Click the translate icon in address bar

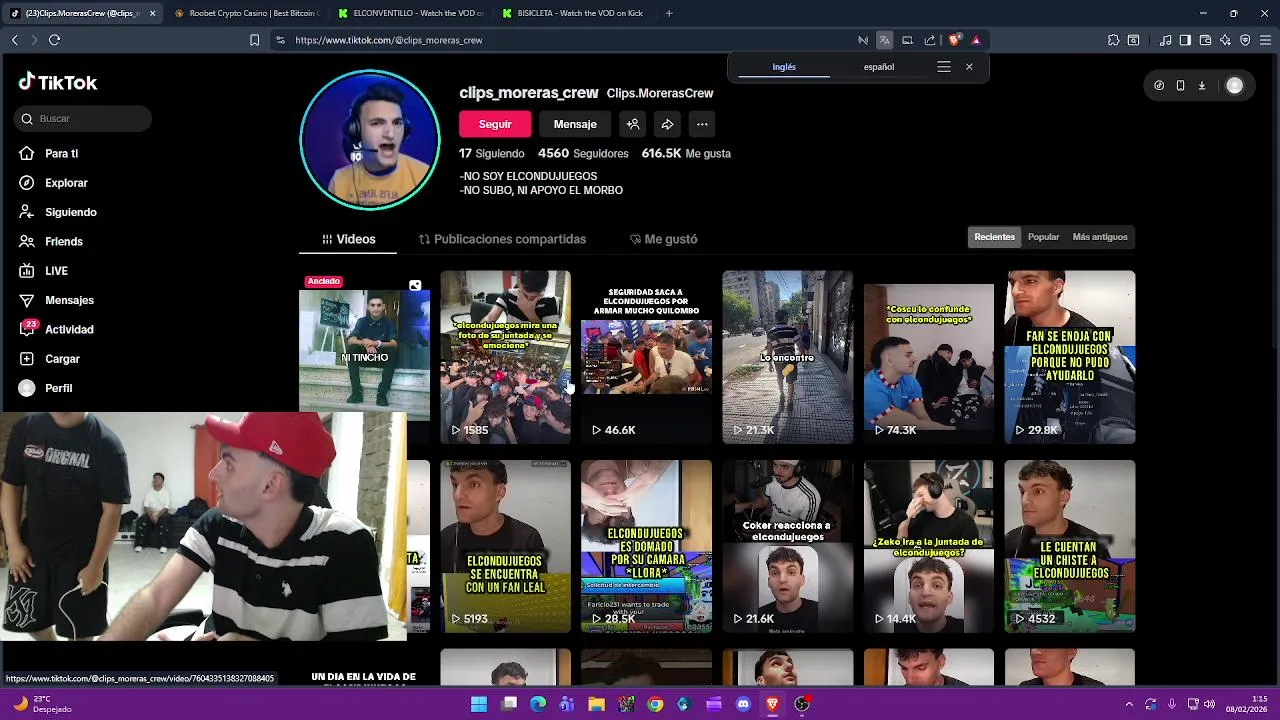tap(884, 40)
